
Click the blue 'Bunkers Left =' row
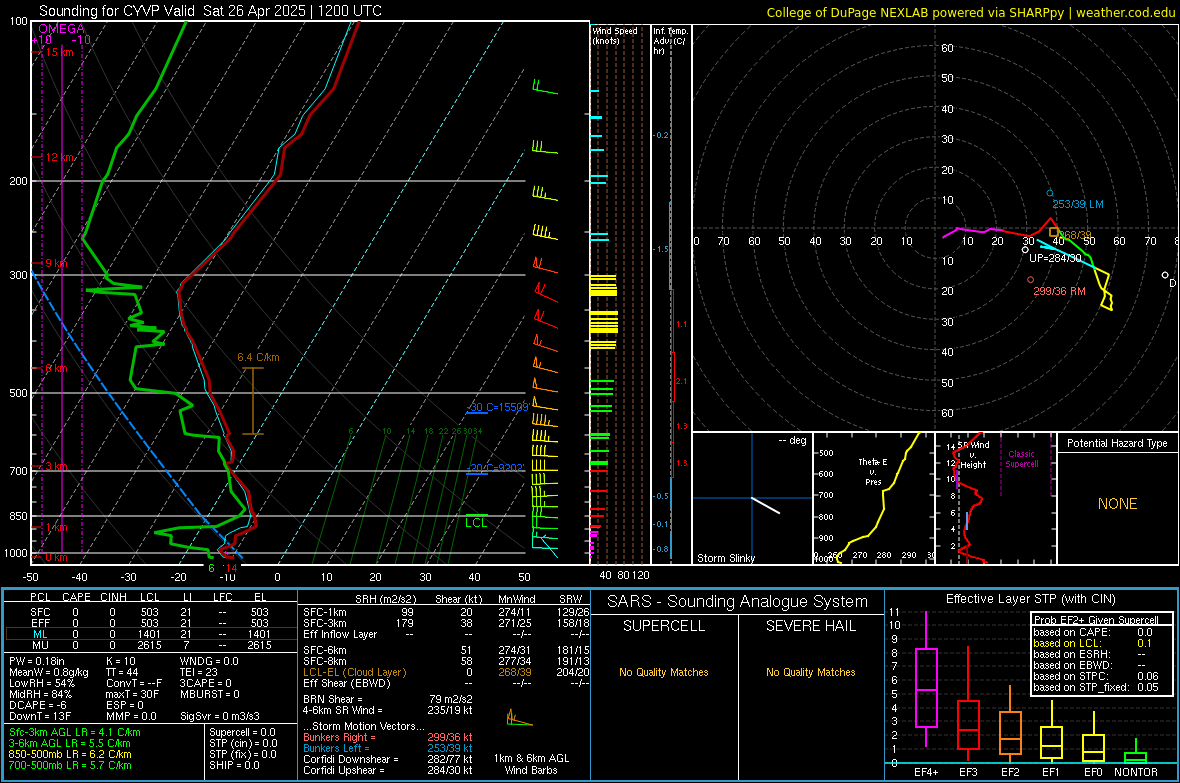[388, 748]
